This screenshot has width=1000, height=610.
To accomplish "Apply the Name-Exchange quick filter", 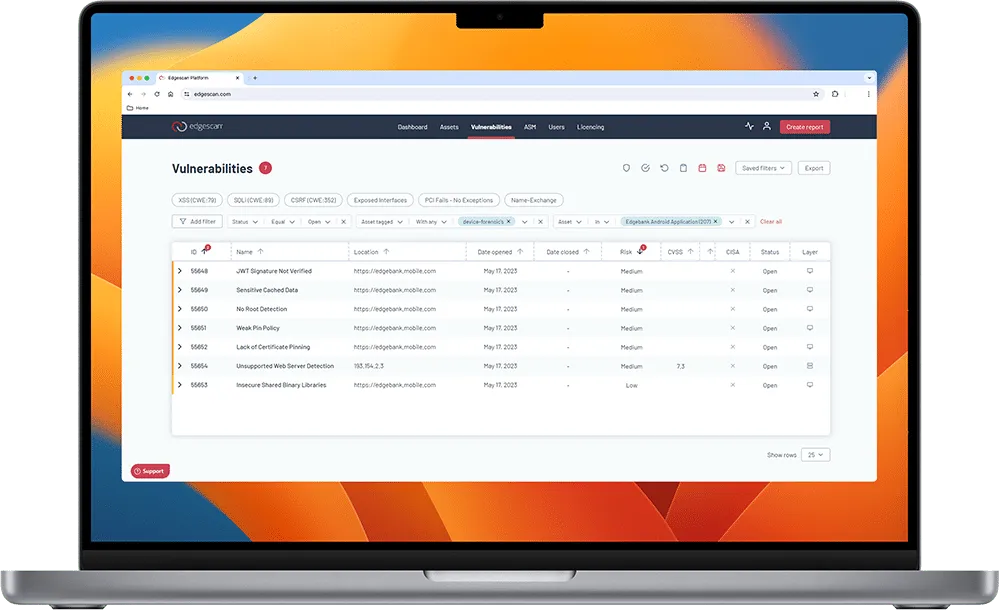I will coord(534,200).
